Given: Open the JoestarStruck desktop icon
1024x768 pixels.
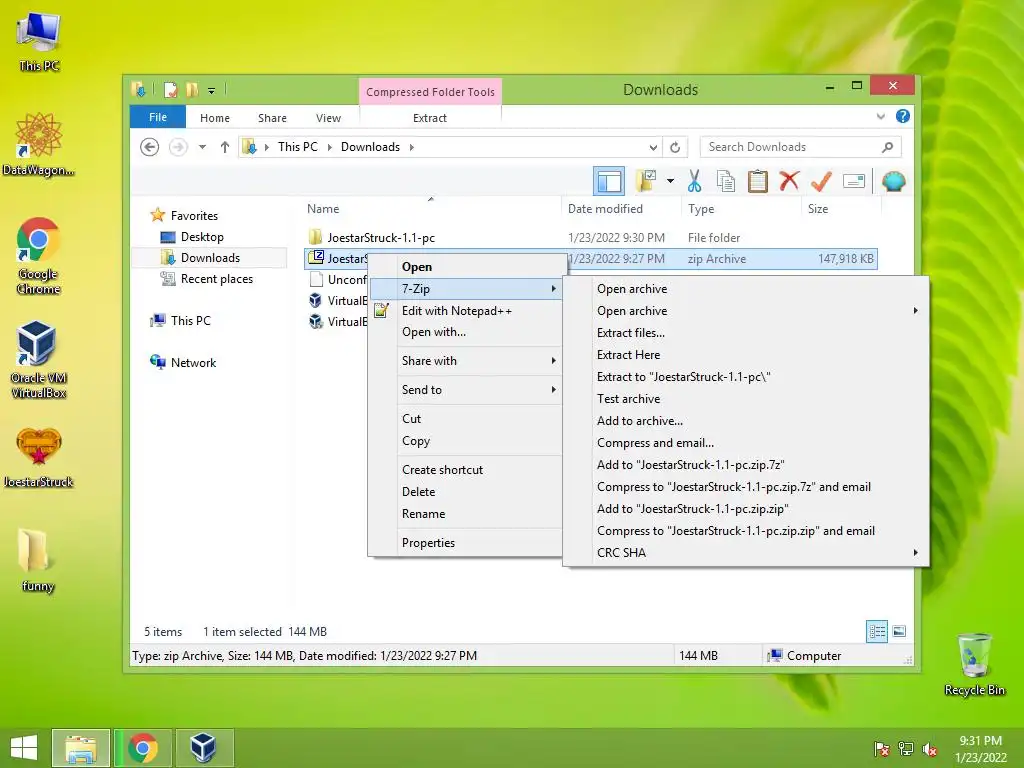Looking at the screenshot, I should (x=39, y=457).
